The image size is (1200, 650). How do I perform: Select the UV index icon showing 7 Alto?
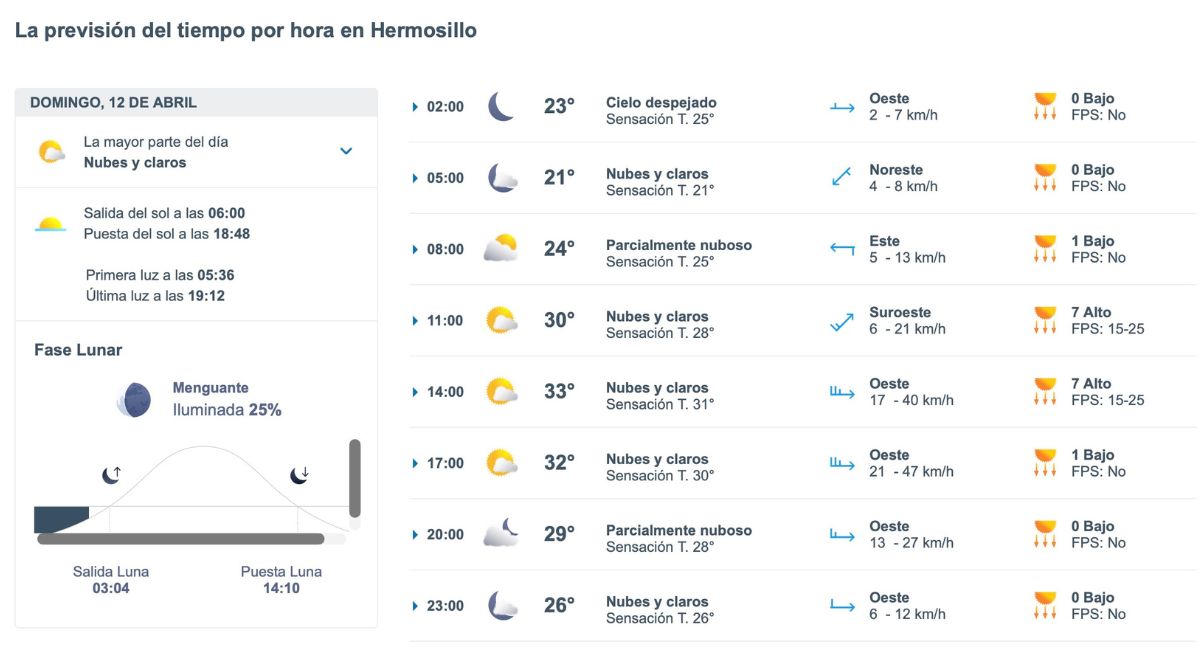(1046, 320)
